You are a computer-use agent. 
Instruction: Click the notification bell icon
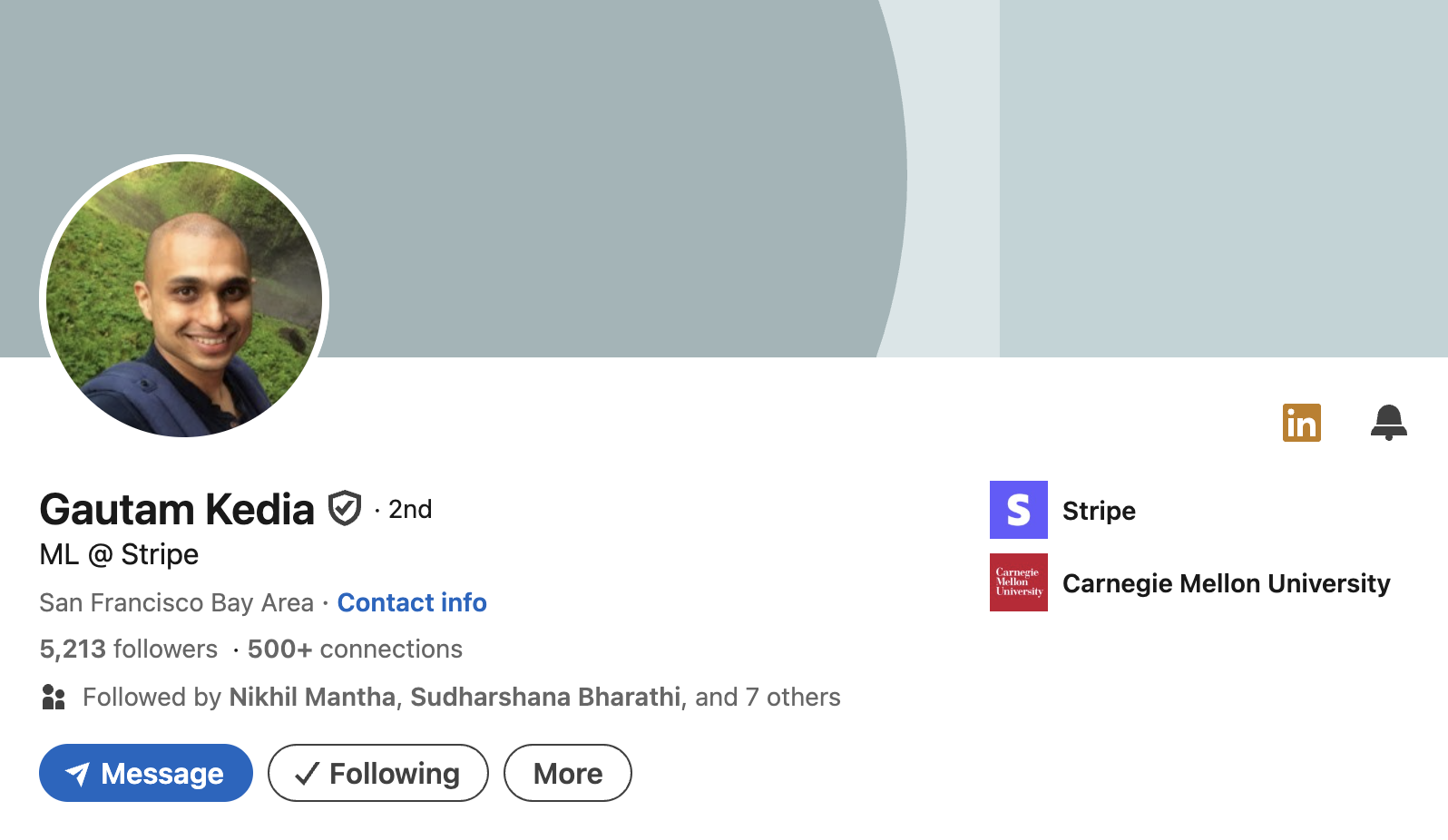click(x=1388, y=422)
